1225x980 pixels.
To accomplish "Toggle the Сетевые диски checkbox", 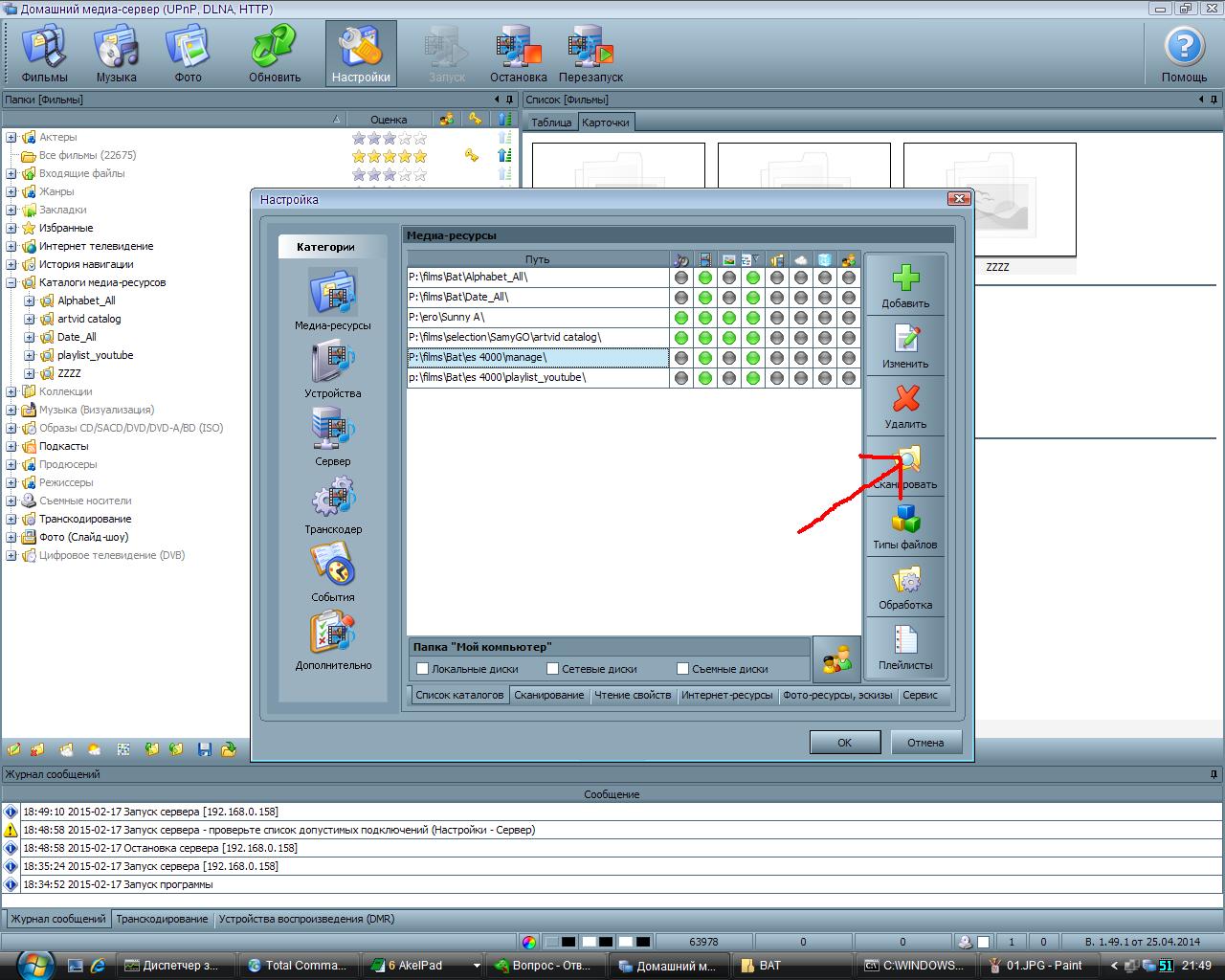I will coord(552,669).
